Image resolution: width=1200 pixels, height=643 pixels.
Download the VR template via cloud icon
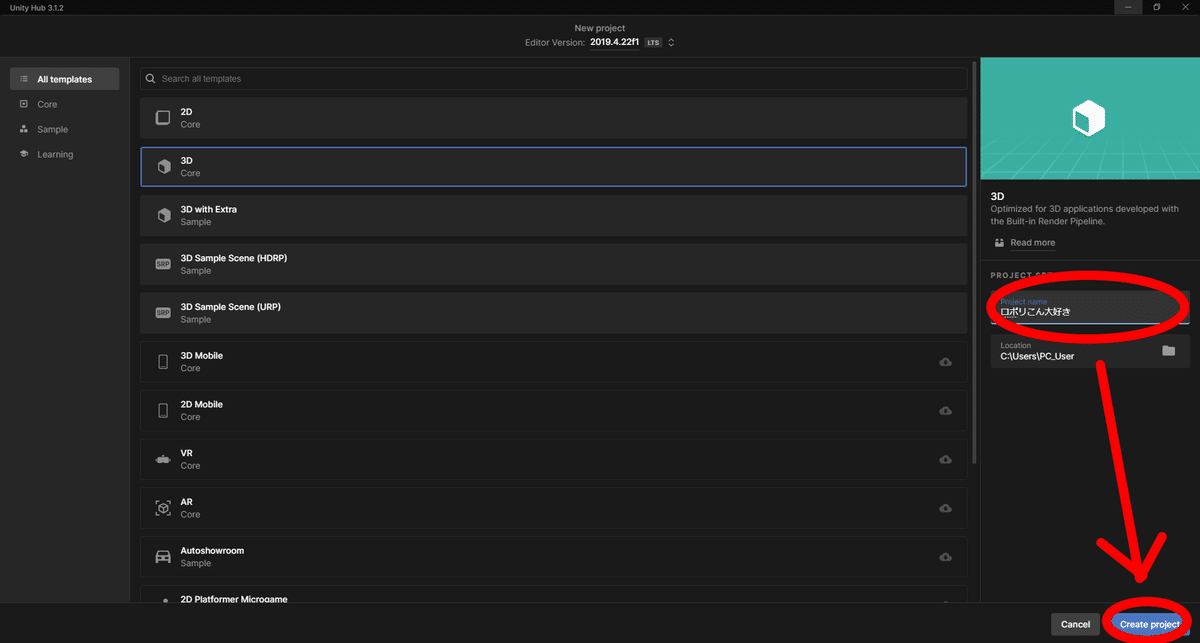point(945,460)
